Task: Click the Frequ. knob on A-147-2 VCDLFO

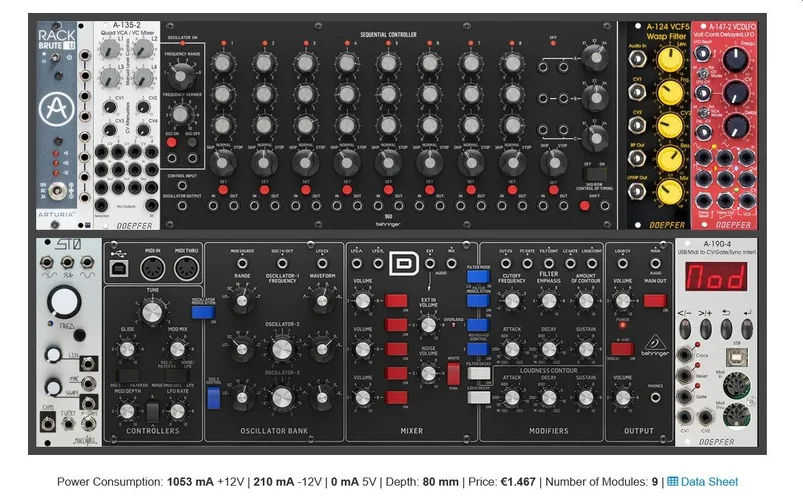Action: click(x=736, y=59)
